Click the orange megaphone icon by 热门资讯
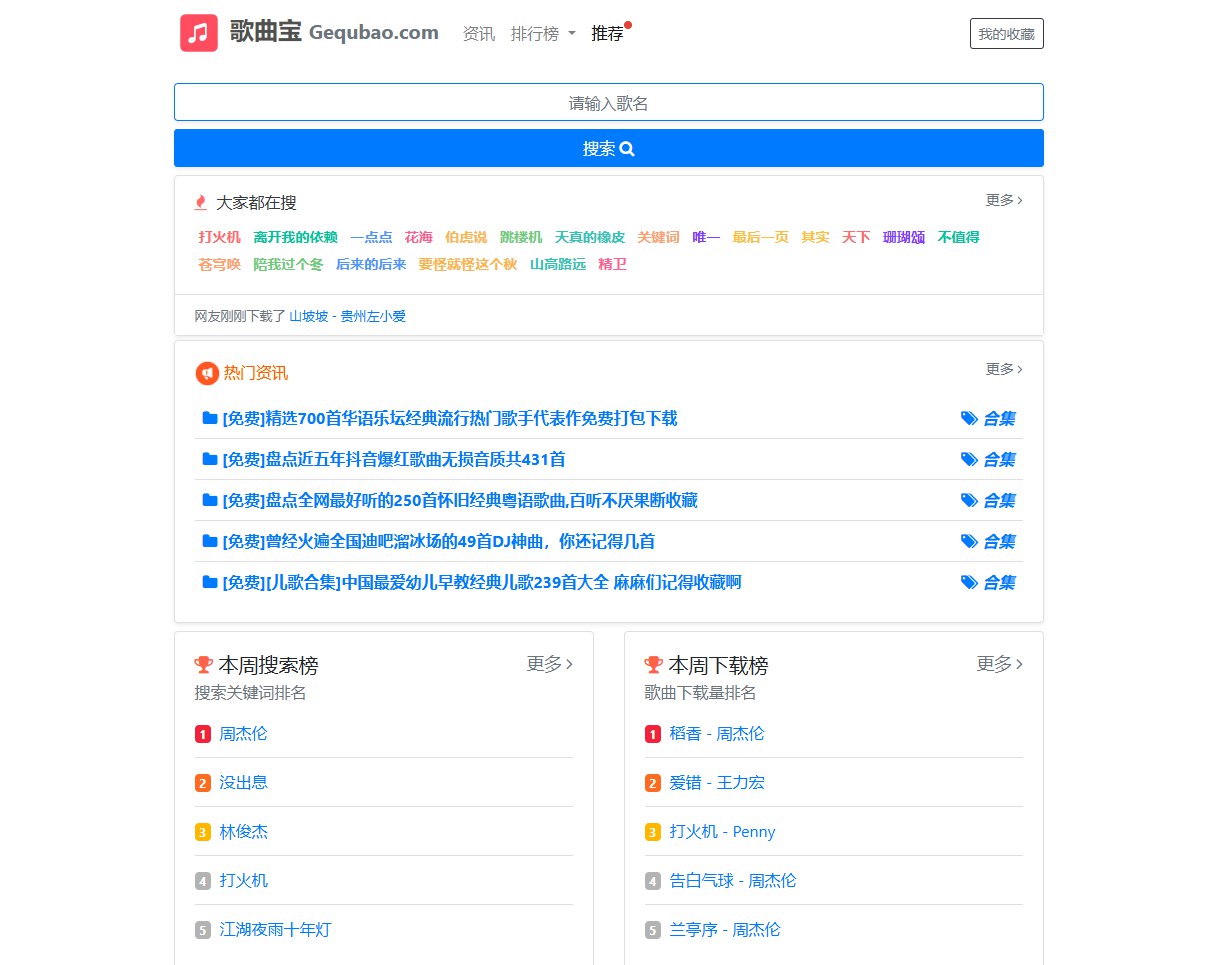This screenshot has width=1213, height=965. click(x=207, y=373)
